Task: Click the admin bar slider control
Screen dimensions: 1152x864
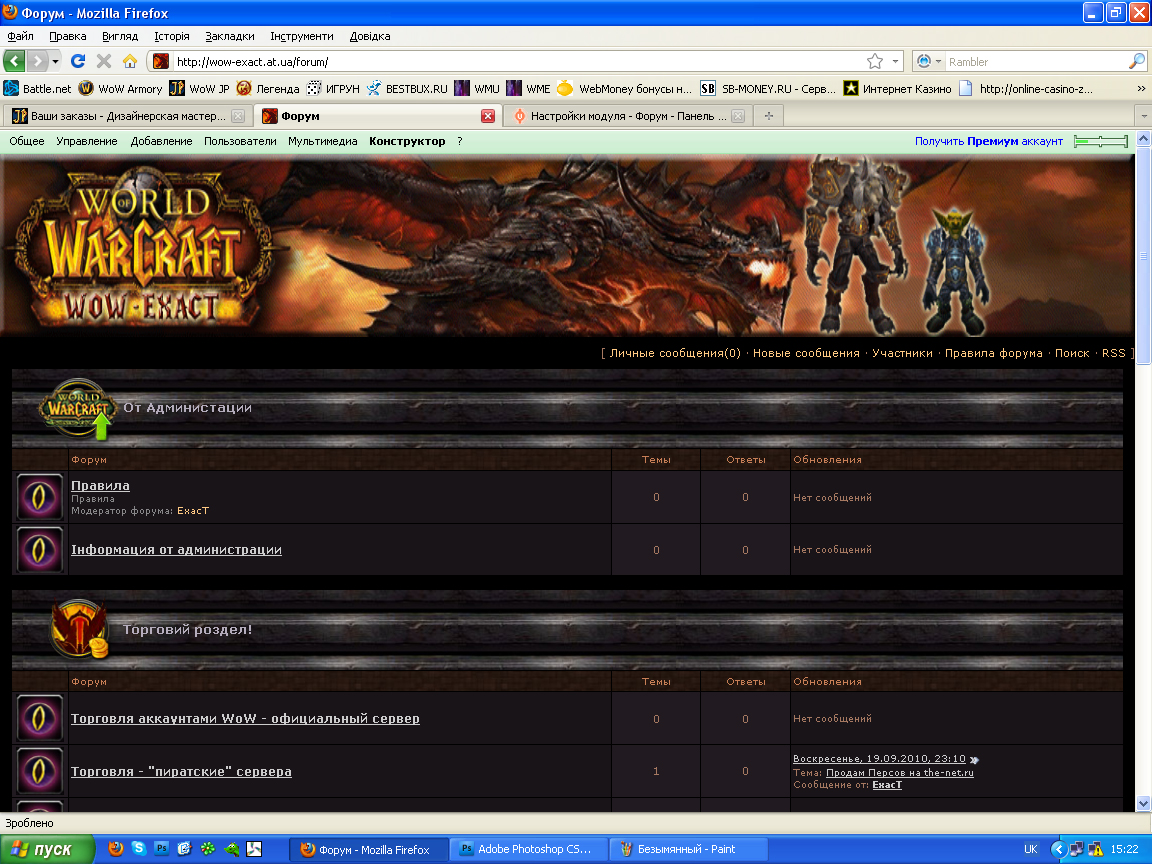Action: tap(1101, 141)
